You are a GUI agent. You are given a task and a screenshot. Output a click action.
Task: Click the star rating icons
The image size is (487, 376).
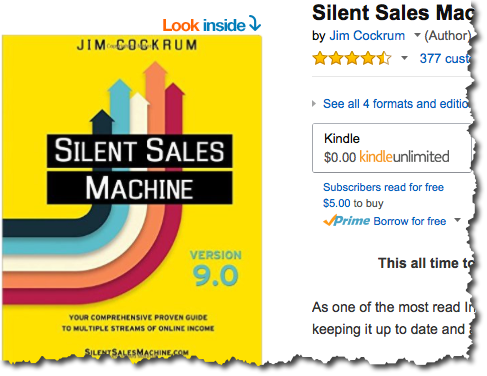pos(352,58)
